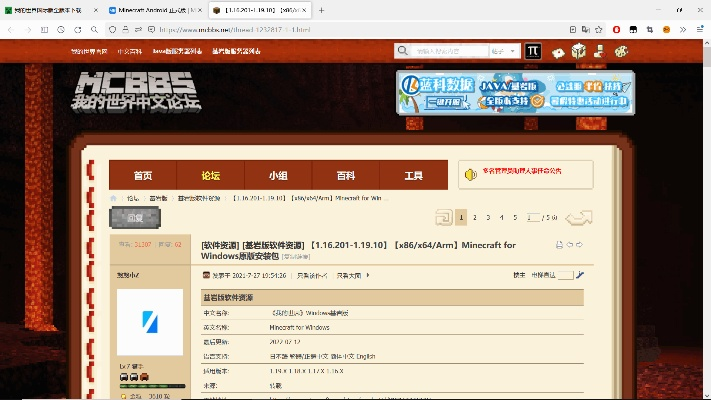Open the 论坛 navigation tab
Image resolution: width=711 pixels, height=400 pixels.
(210, 175)
